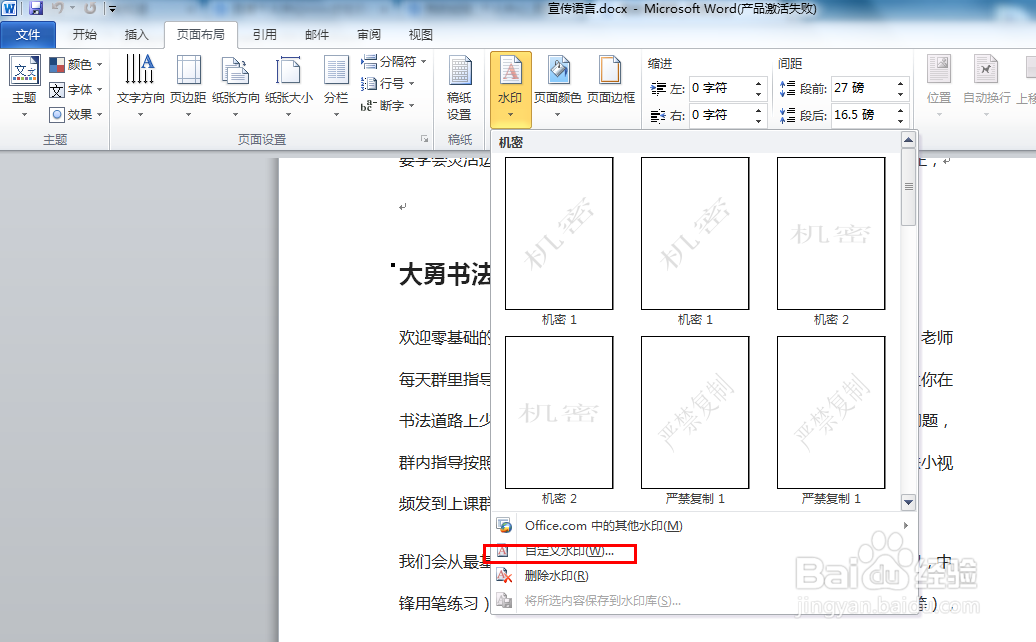
Task: Open the 审阅 (Review) ribbon tab
Action: click(x=368, y=33)
